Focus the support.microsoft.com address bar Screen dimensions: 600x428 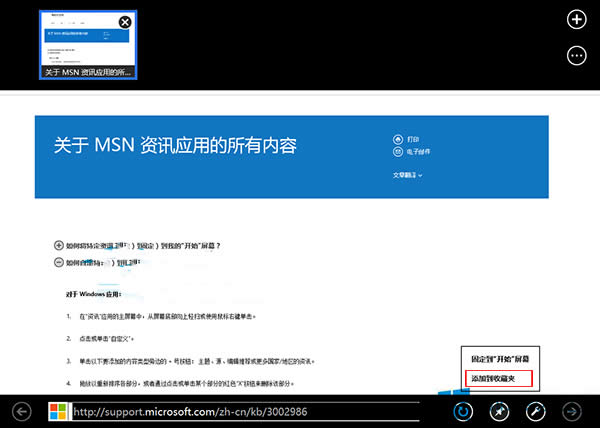pos(246,412)
